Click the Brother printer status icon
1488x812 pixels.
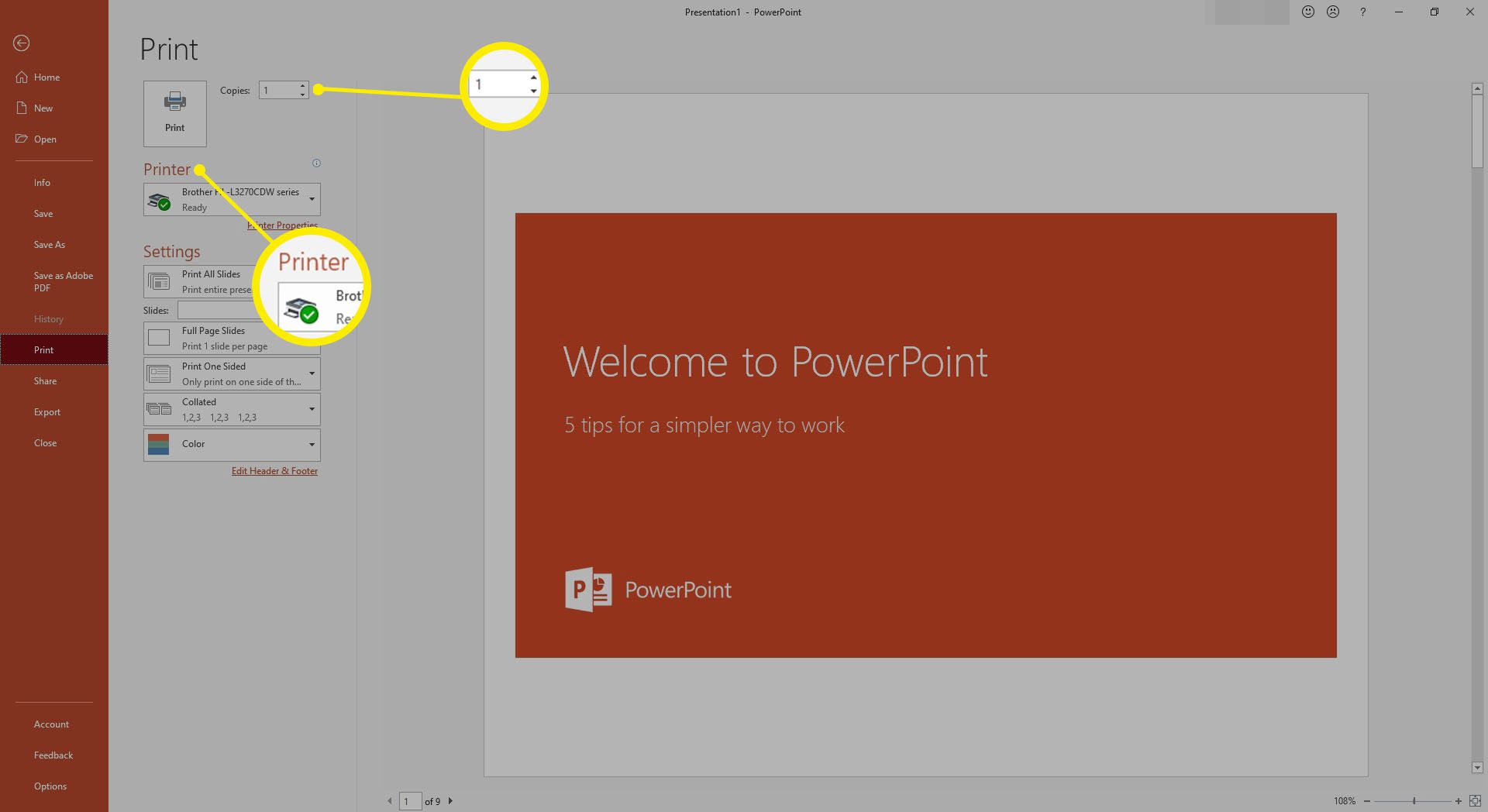pyautogui.click(x=160, y=201)
